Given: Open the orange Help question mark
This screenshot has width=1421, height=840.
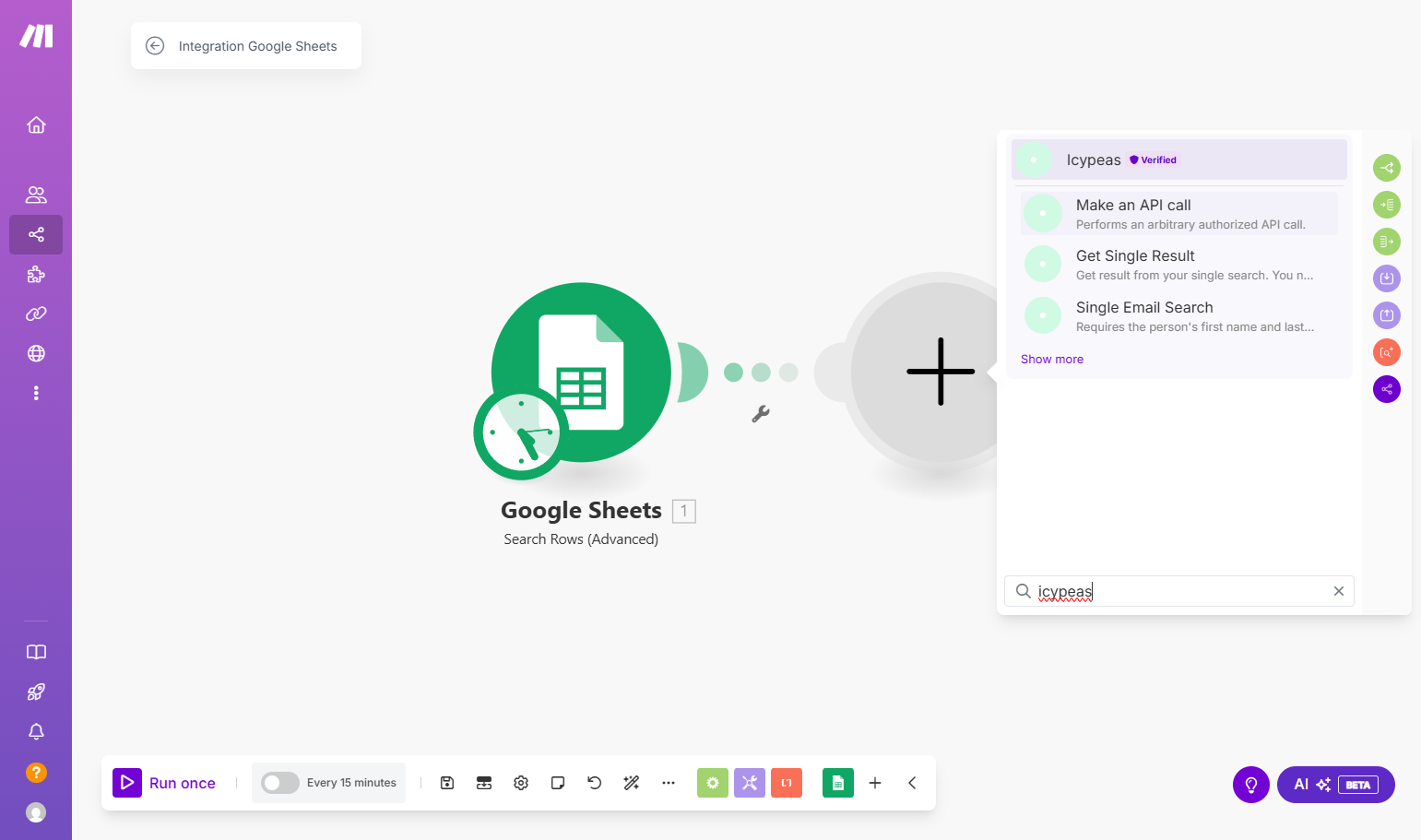Looking at the screenshot, I should pos(36,772).
